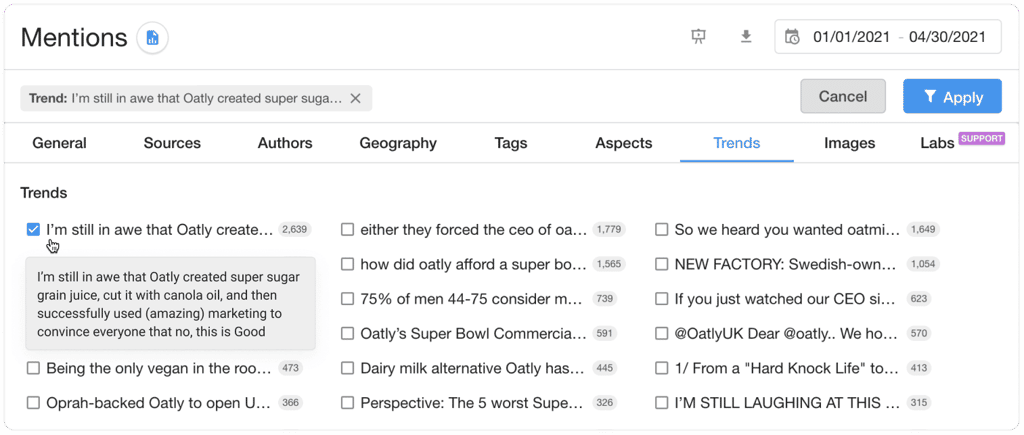
Task: Apply the selected filters
Action: coord(952,97)
